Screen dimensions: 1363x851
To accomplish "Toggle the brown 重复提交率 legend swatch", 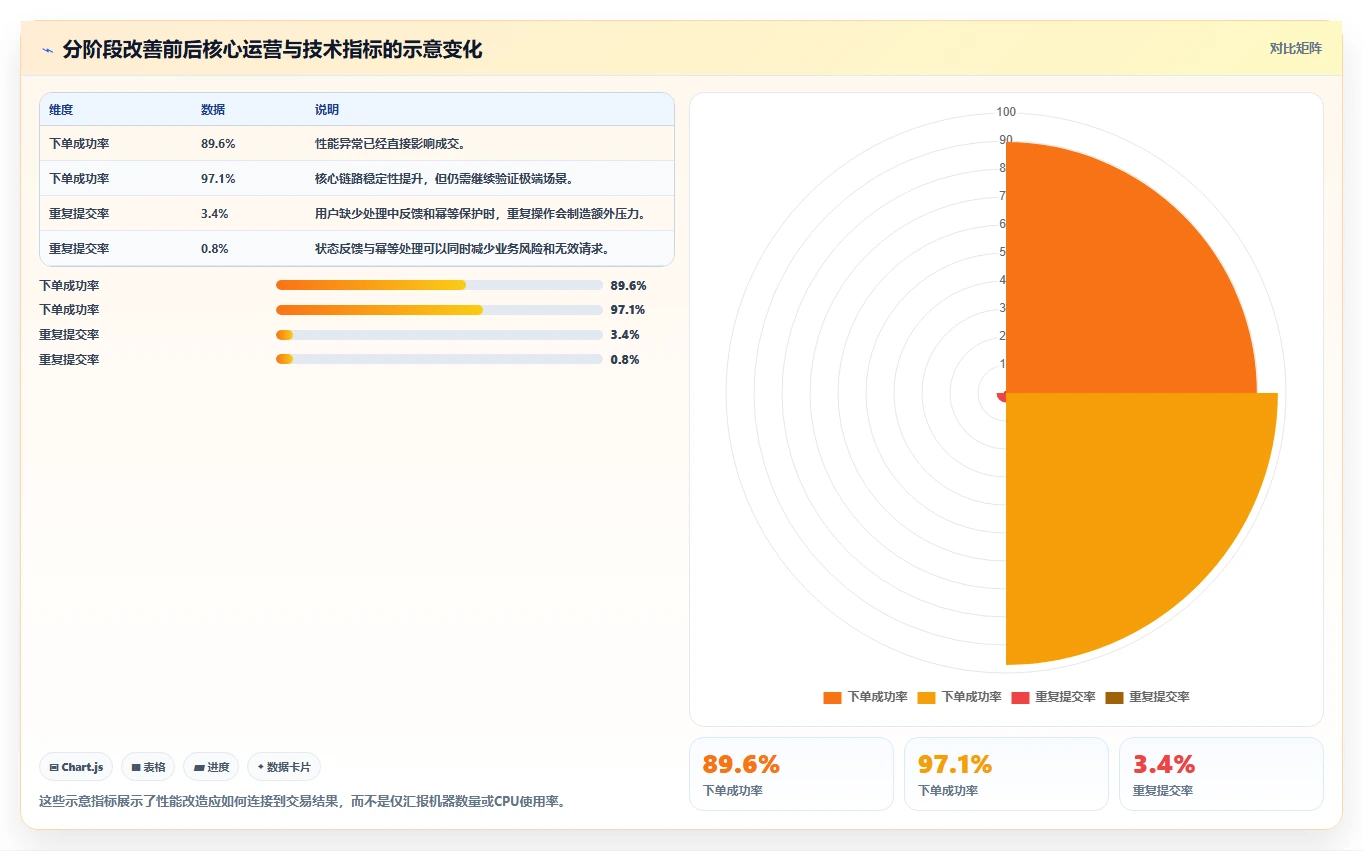I will 1114,697.
